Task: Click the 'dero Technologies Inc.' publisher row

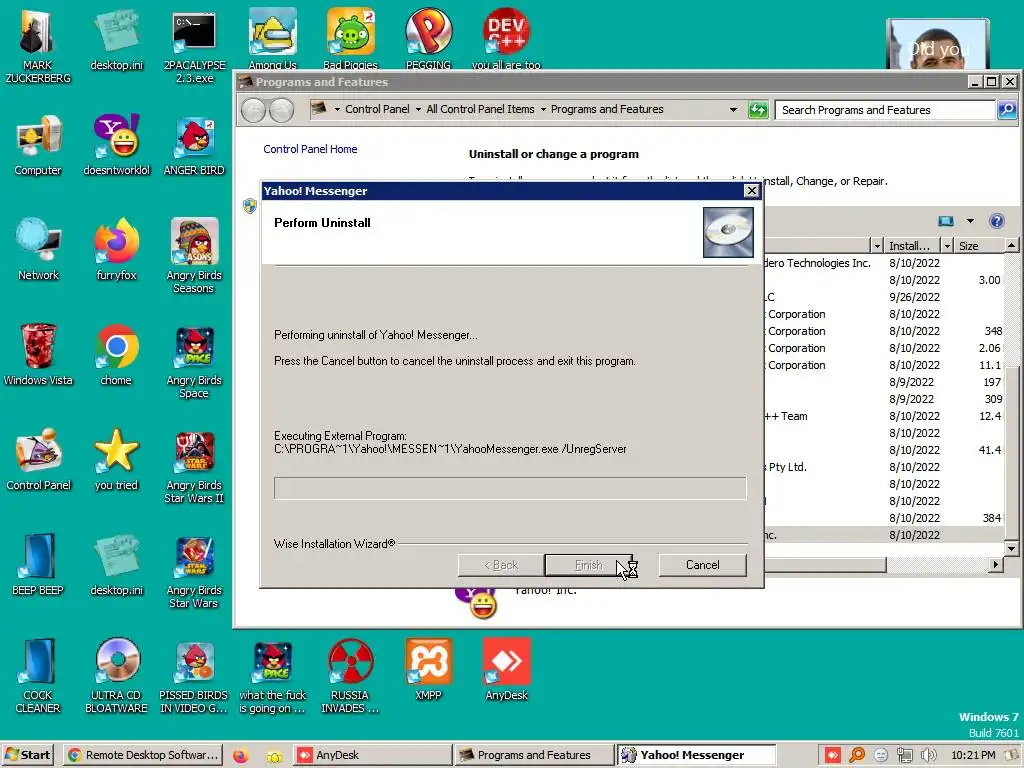Action: pyautogui.click(x=884, y=263)
